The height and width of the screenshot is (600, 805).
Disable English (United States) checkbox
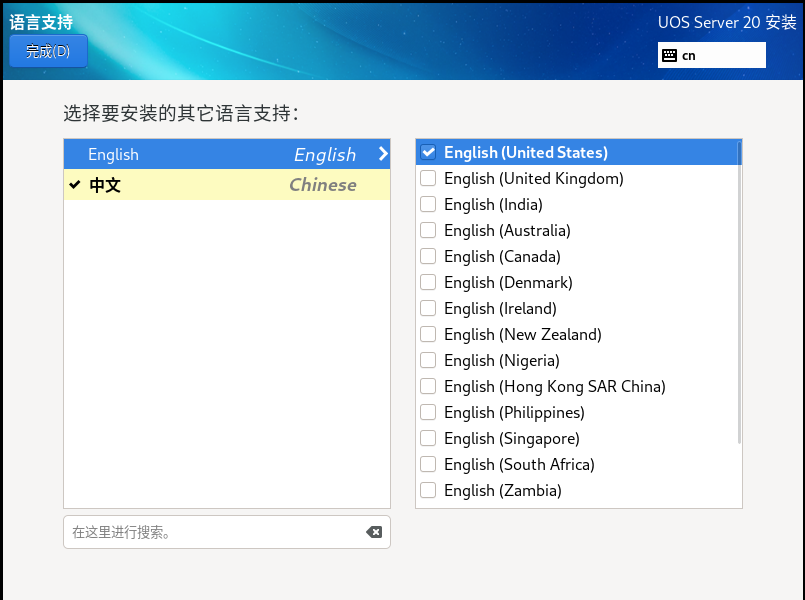(x=428, y=152)
